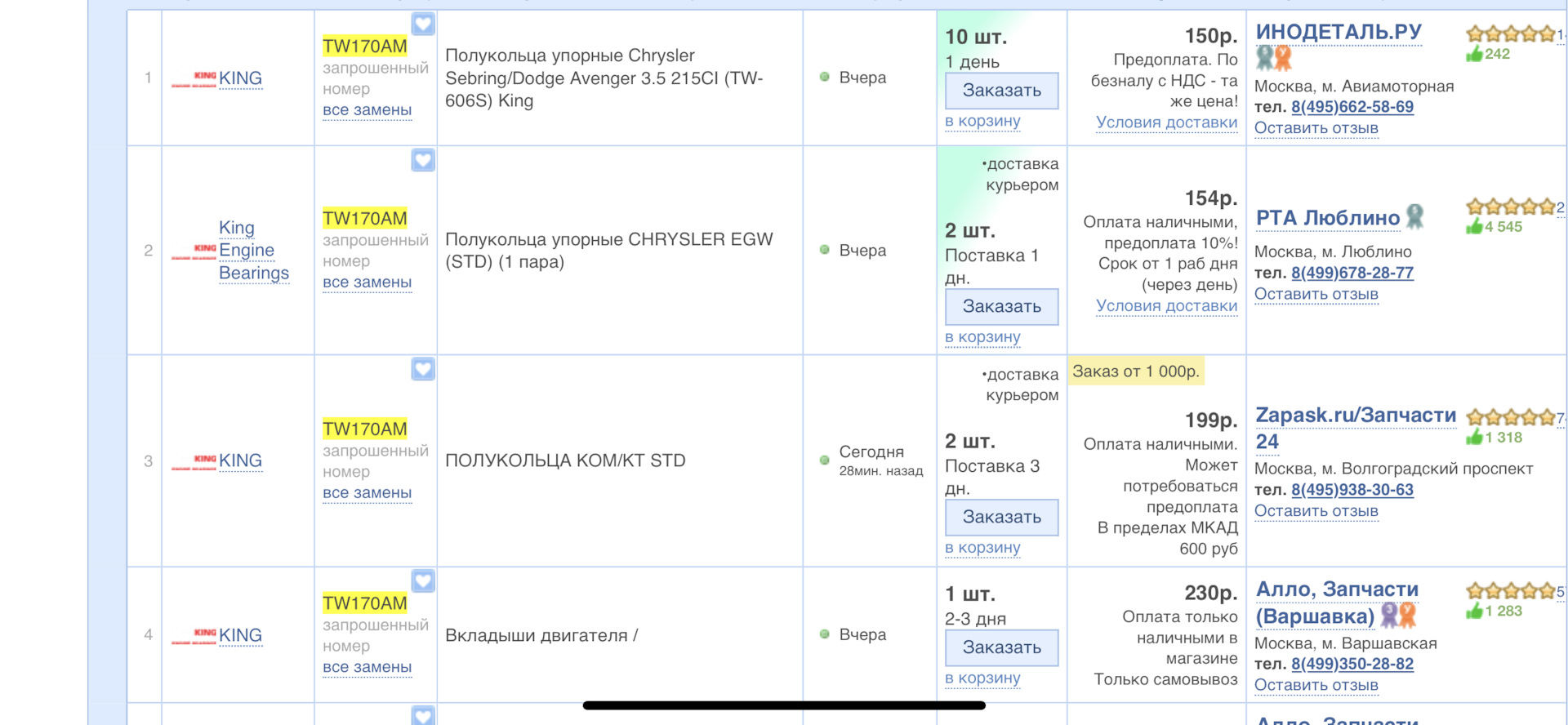Leave a review for РТА Люблино
Viewport: 1568px width, 725px height.
(1316, 294)
